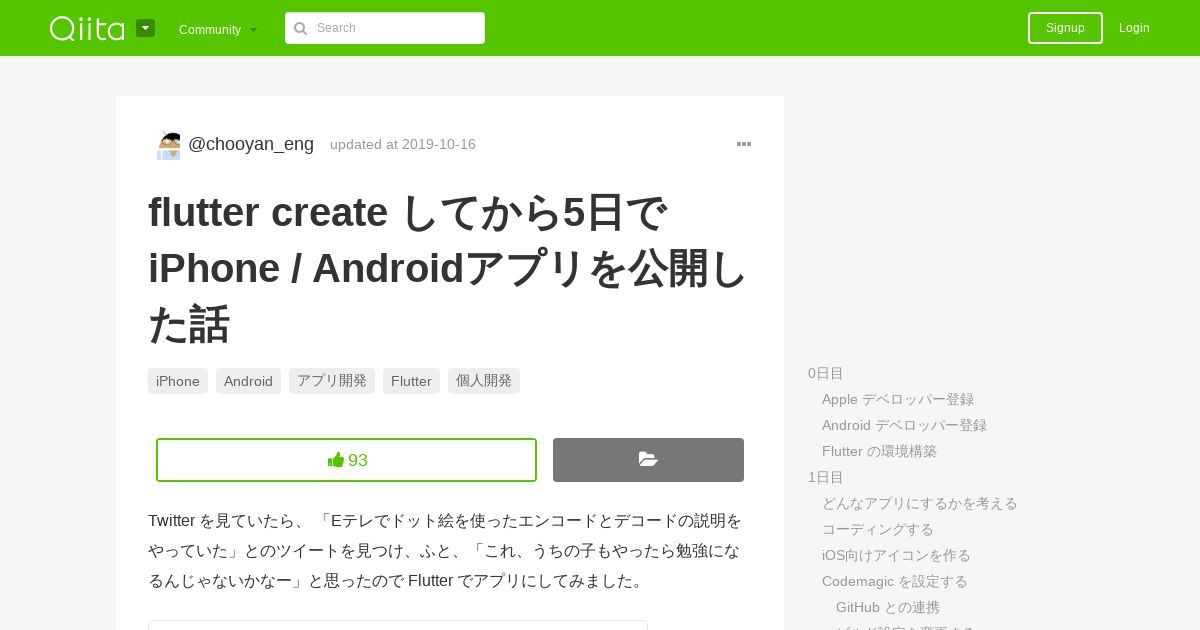Select the 個人開発 tag
1200x630 pixels.
pyautogui.click(x=484, y=381)
